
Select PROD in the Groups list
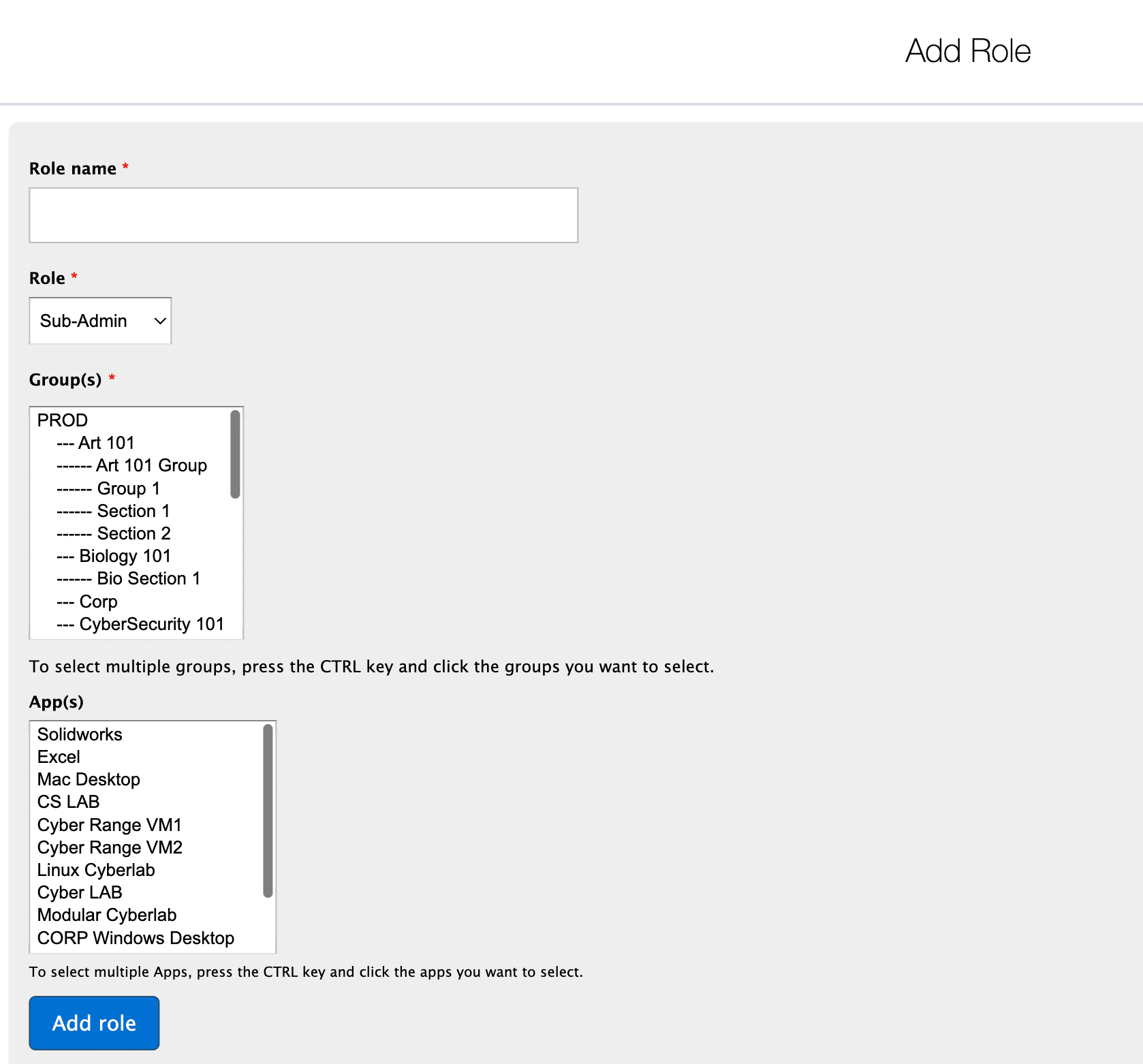pos(63,420)
